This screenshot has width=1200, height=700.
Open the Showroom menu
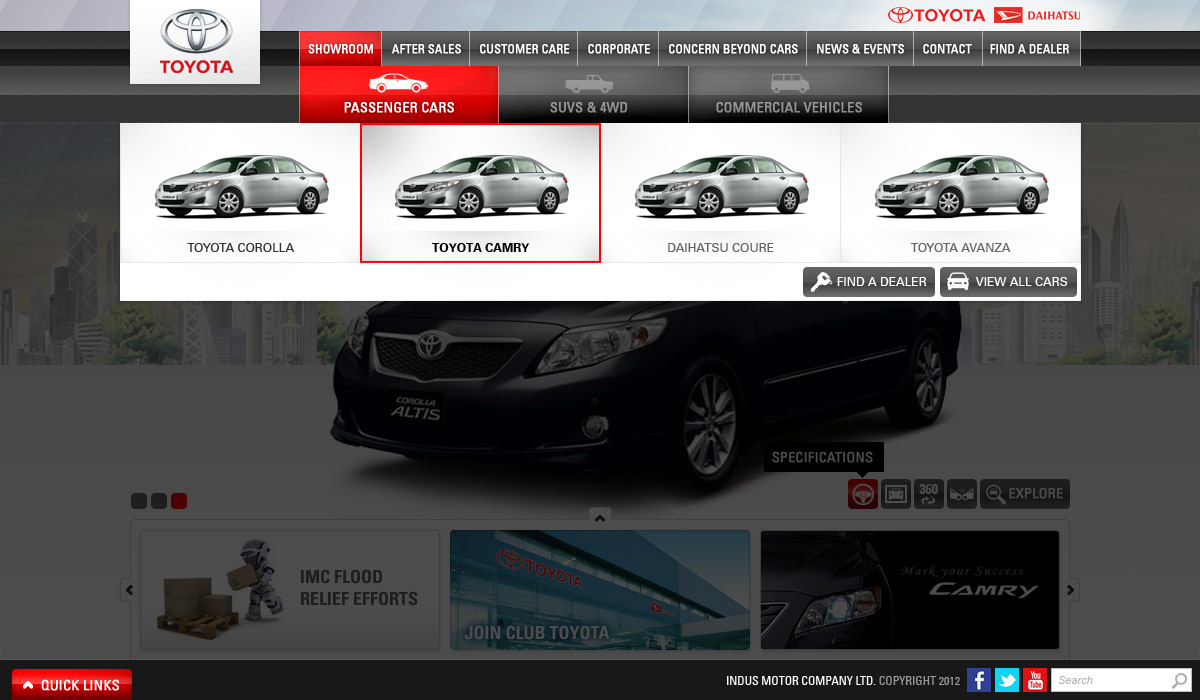pos(340,48)
